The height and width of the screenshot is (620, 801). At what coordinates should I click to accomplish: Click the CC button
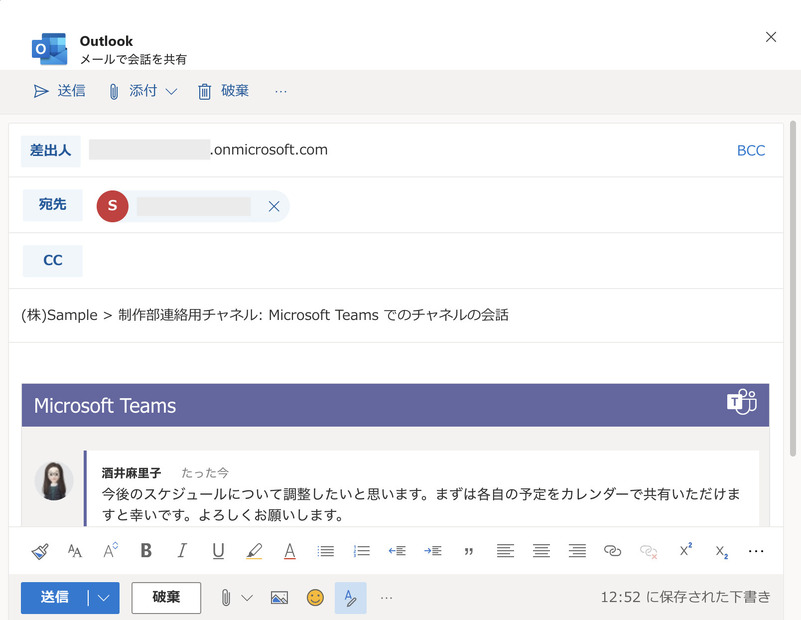(53, 260)
